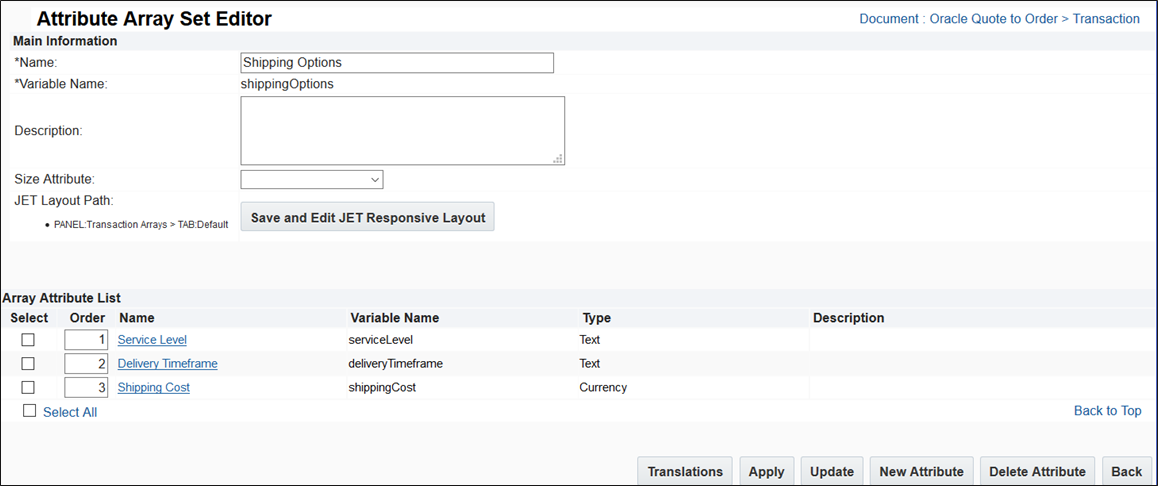Select the Shipping Cost row checkbox
The height and width of the screenshot is (486, 1158).
[28, 388]
